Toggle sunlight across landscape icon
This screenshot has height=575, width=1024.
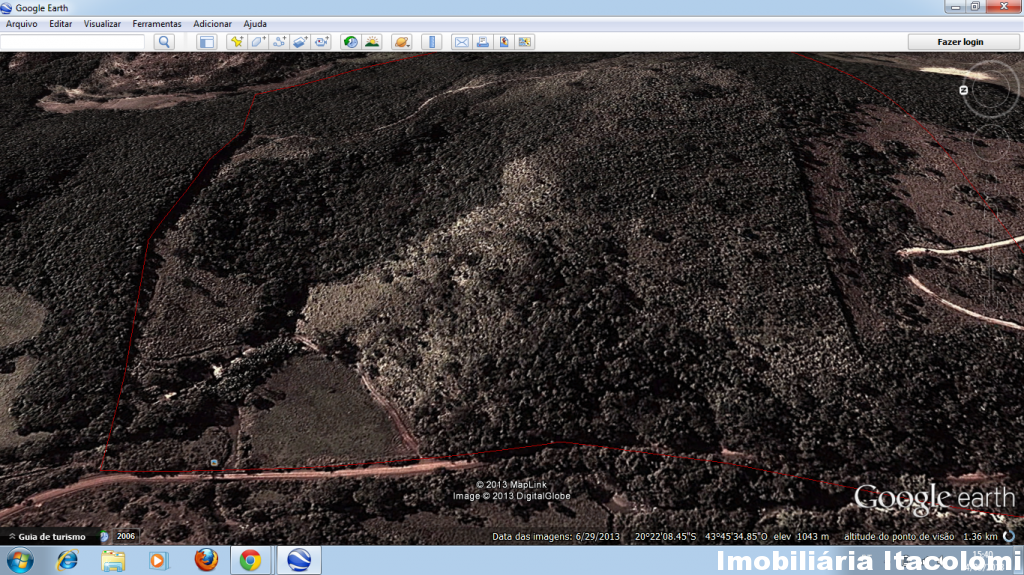point(372,42)
